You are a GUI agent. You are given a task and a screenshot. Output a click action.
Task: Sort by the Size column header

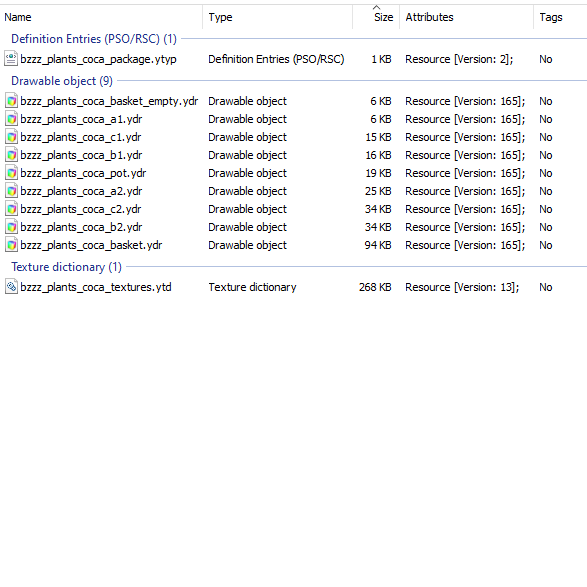coord(376,17)
